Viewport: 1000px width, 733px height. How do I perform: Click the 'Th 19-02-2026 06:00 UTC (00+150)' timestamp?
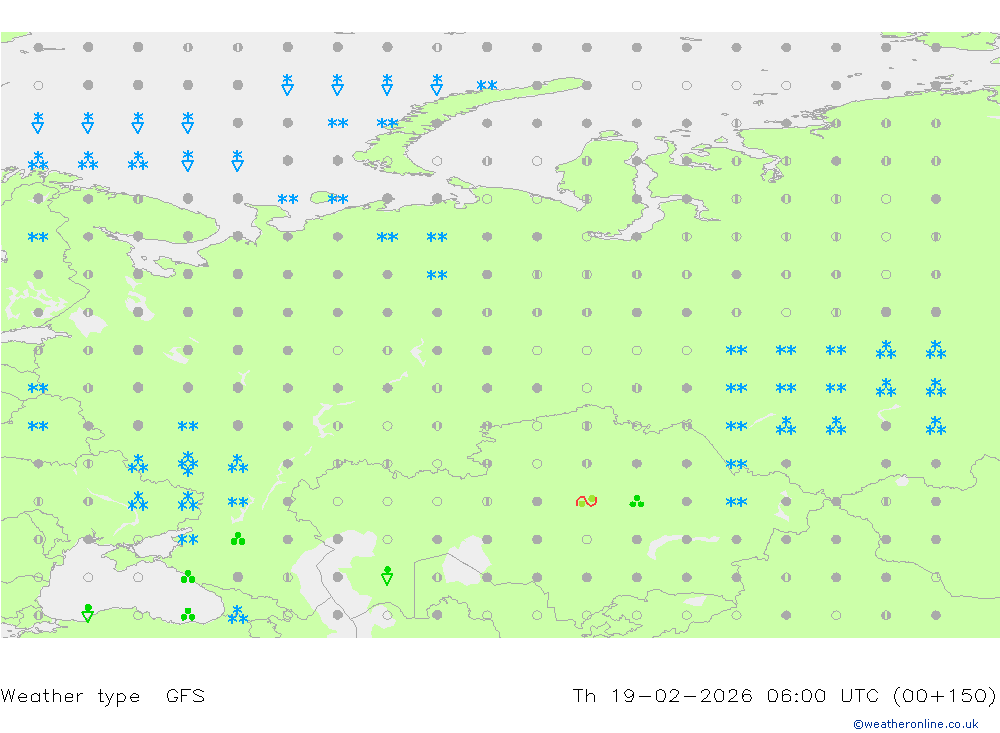pyautogui.click(x=784, y=695)
